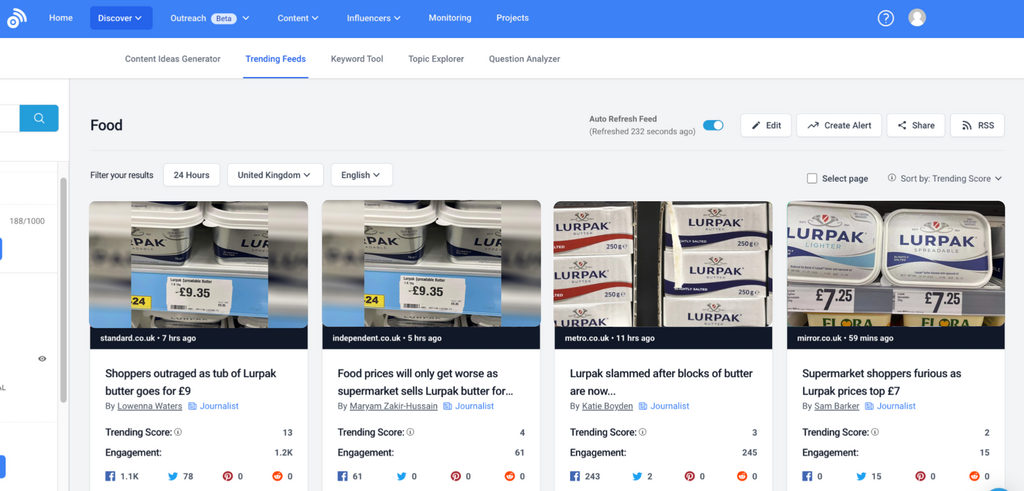
Task: Click the user profile avatar
Action: tap(917, 18)
